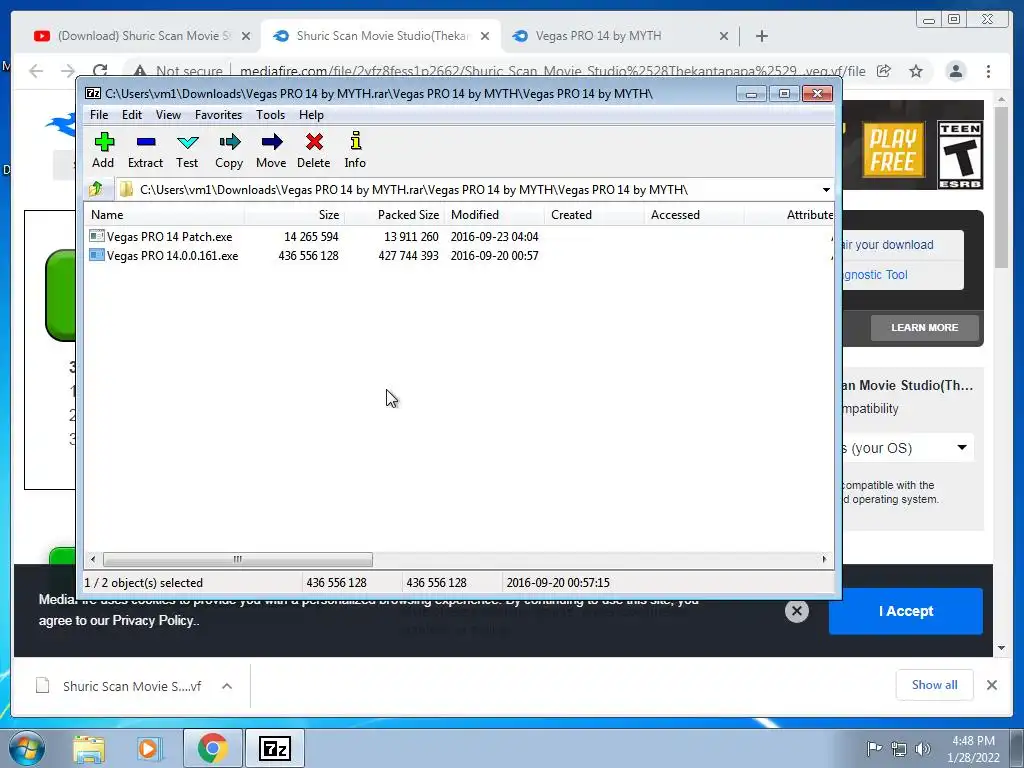Open the Chrome profile avatar icon
Image resolution: width=1024 pixels, height=768 pixels.
click(955, 71)
